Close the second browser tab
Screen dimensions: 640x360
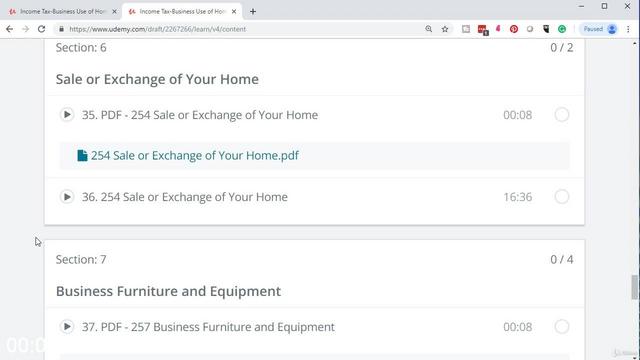coord(234,11)
